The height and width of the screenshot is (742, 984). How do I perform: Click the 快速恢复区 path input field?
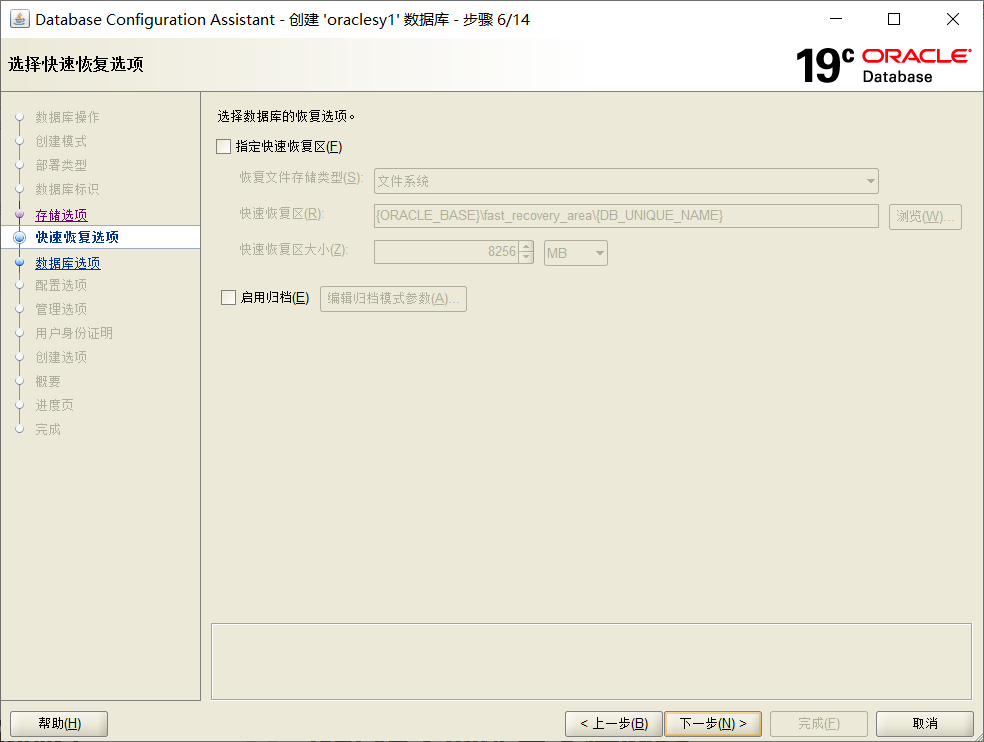[x=626, y=216]
